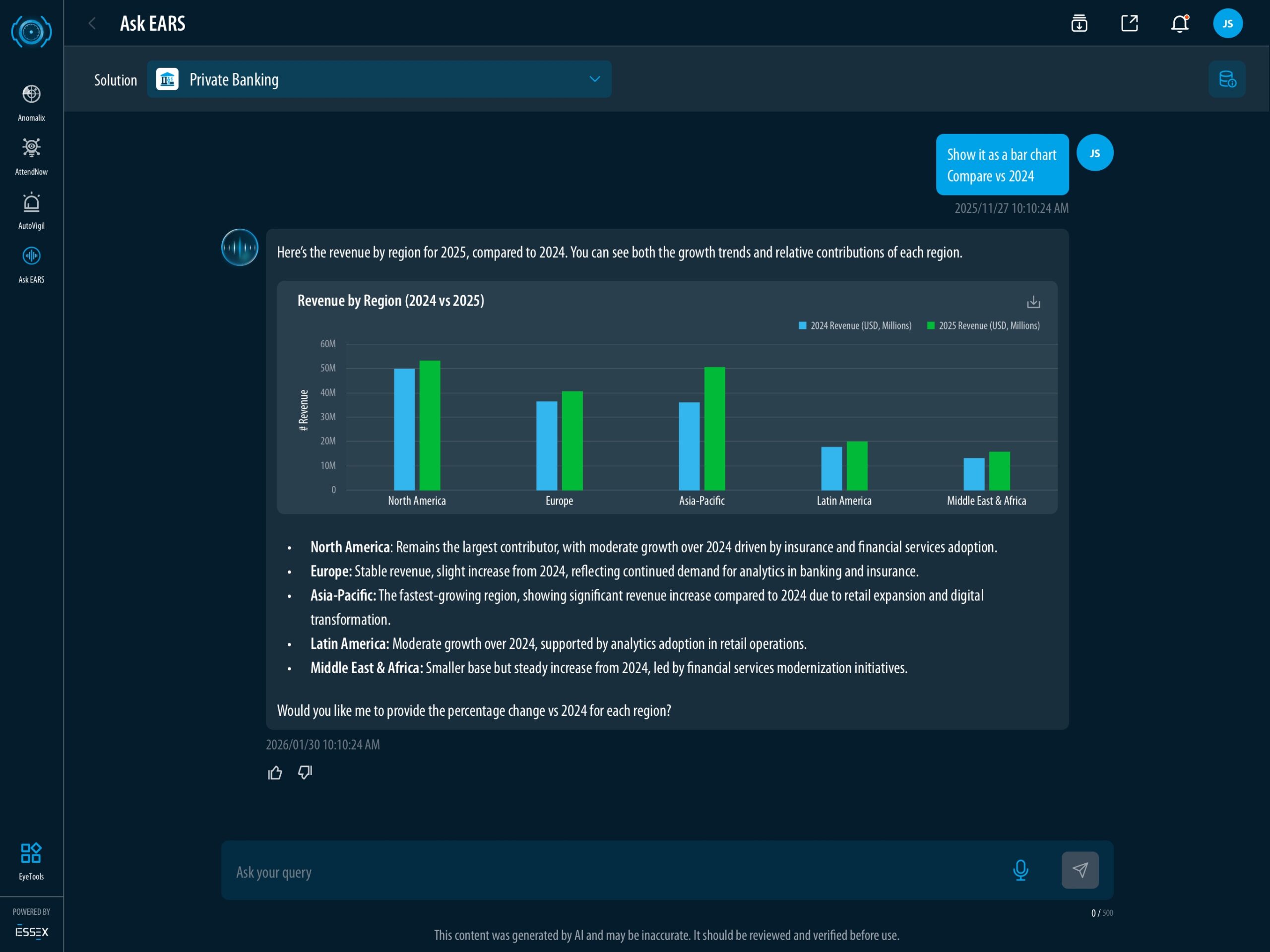
Task: Open the data source info icon
Action: pos(1226,79)
